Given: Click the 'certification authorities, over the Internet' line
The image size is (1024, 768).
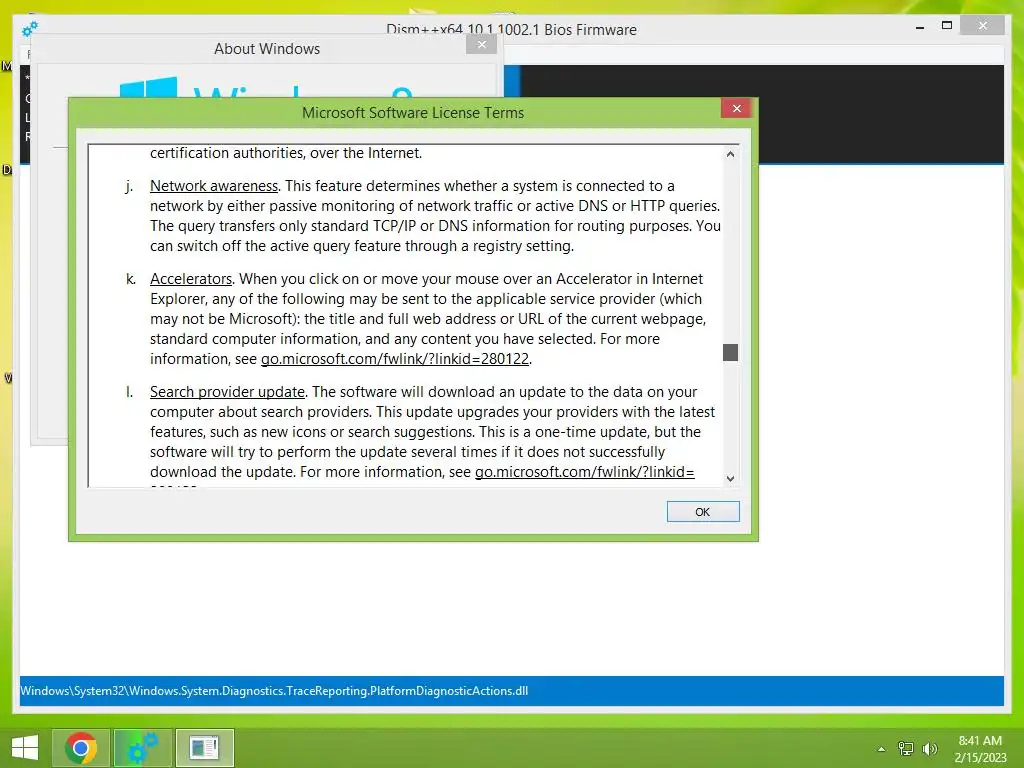Looking at the screenshot, I should tap(286, 153).
